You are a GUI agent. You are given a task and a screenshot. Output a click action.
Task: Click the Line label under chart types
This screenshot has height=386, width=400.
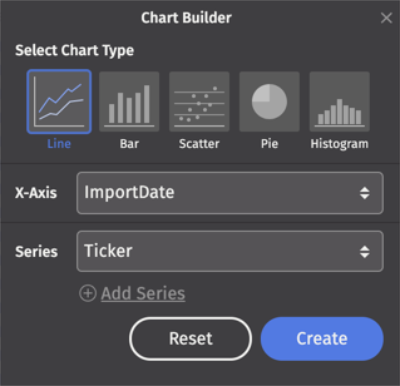tap(59, 144)
